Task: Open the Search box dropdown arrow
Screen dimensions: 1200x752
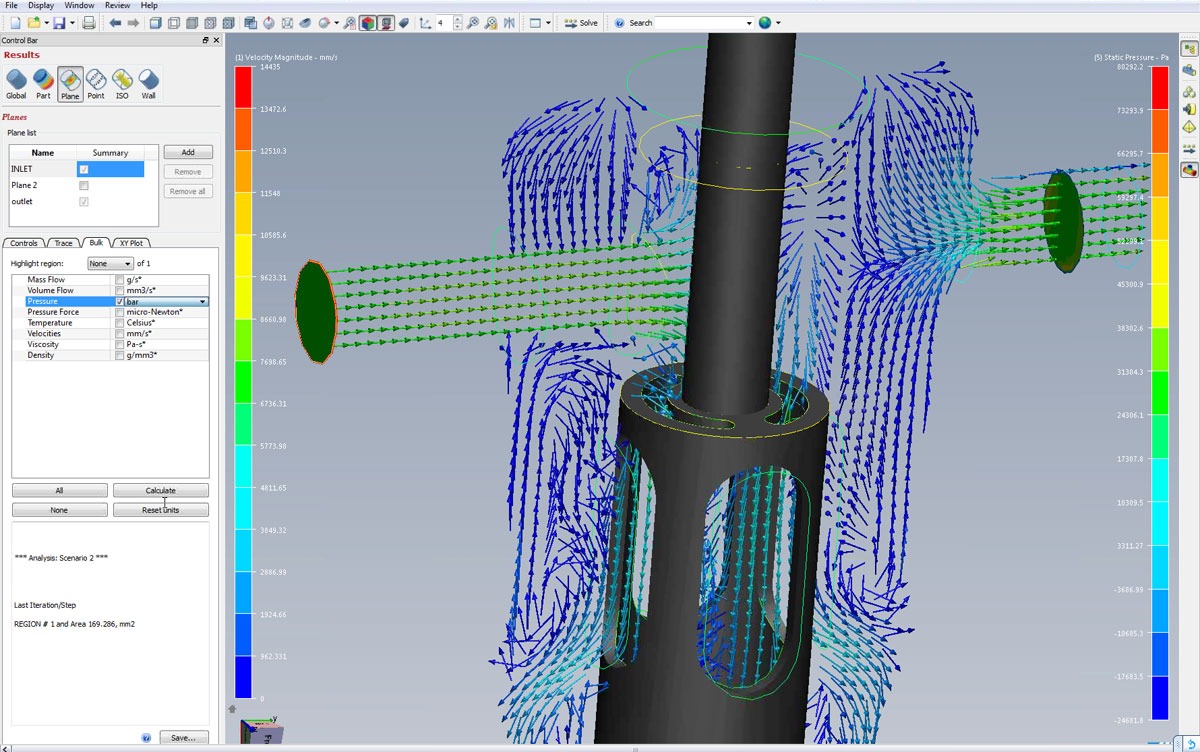Action: pos(749,22)
